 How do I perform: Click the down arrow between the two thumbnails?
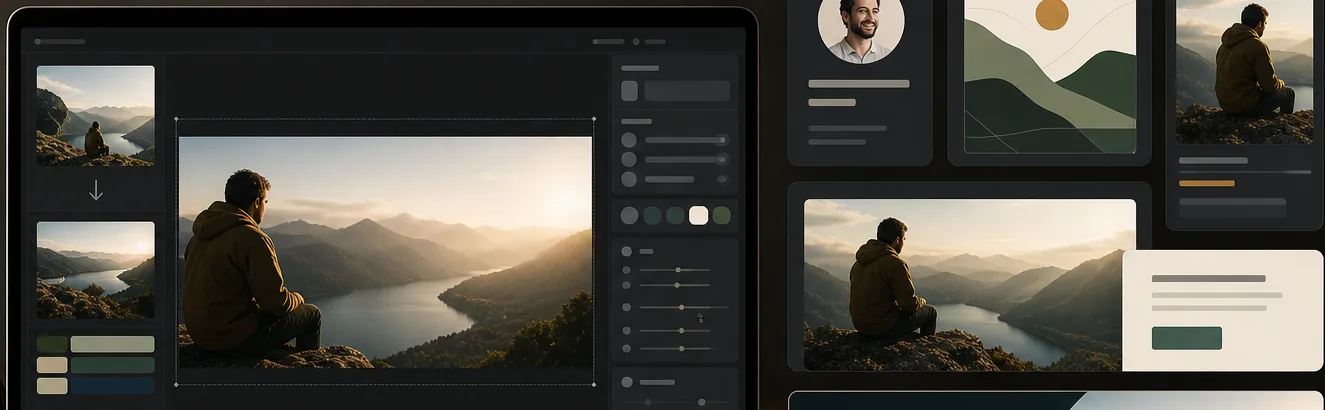point(96,190)
